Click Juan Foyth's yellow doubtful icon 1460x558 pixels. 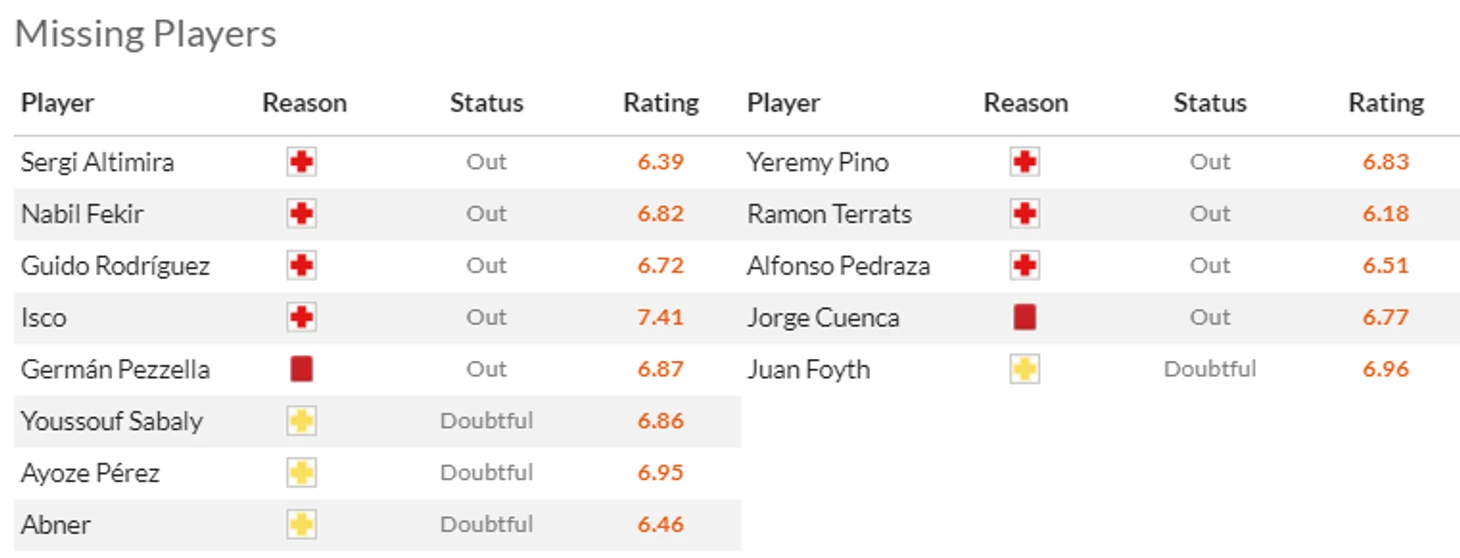1025,370
